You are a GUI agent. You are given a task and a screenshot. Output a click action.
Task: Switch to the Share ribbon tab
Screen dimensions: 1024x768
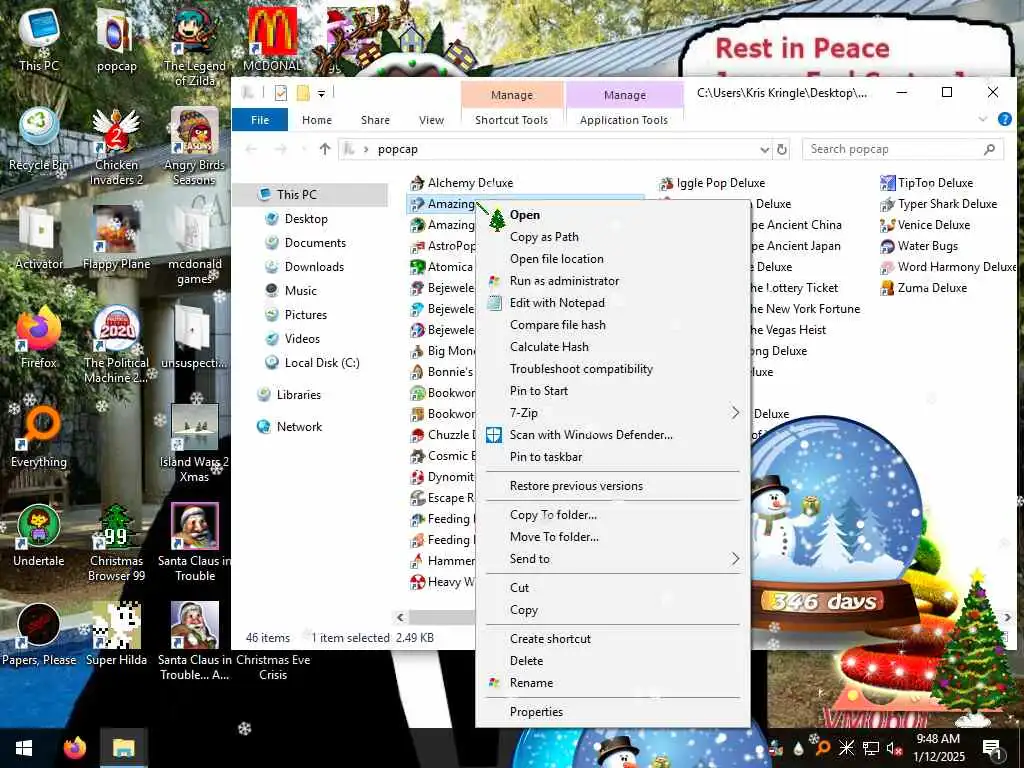click(x=375, y=120)
